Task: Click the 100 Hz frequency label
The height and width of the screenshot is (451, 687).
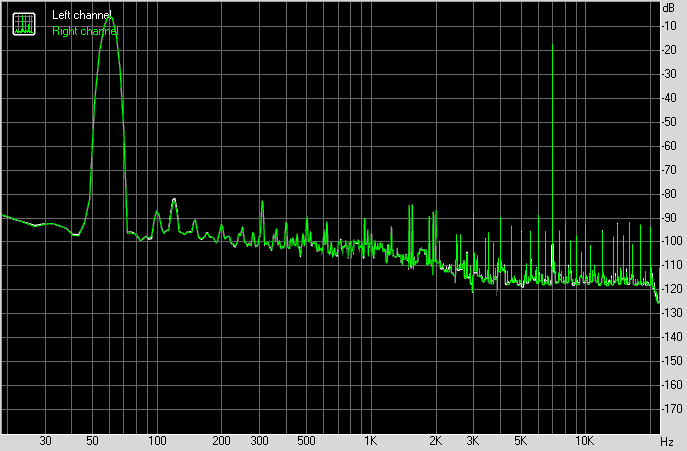Action: (x=157, y=441)
